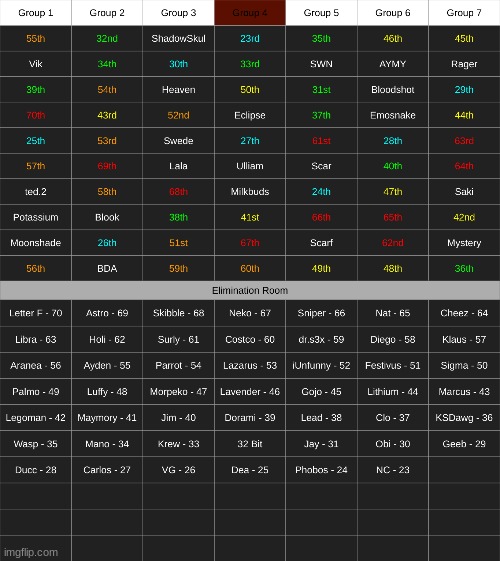Select the NC - 23 entry

coord(393,470)
